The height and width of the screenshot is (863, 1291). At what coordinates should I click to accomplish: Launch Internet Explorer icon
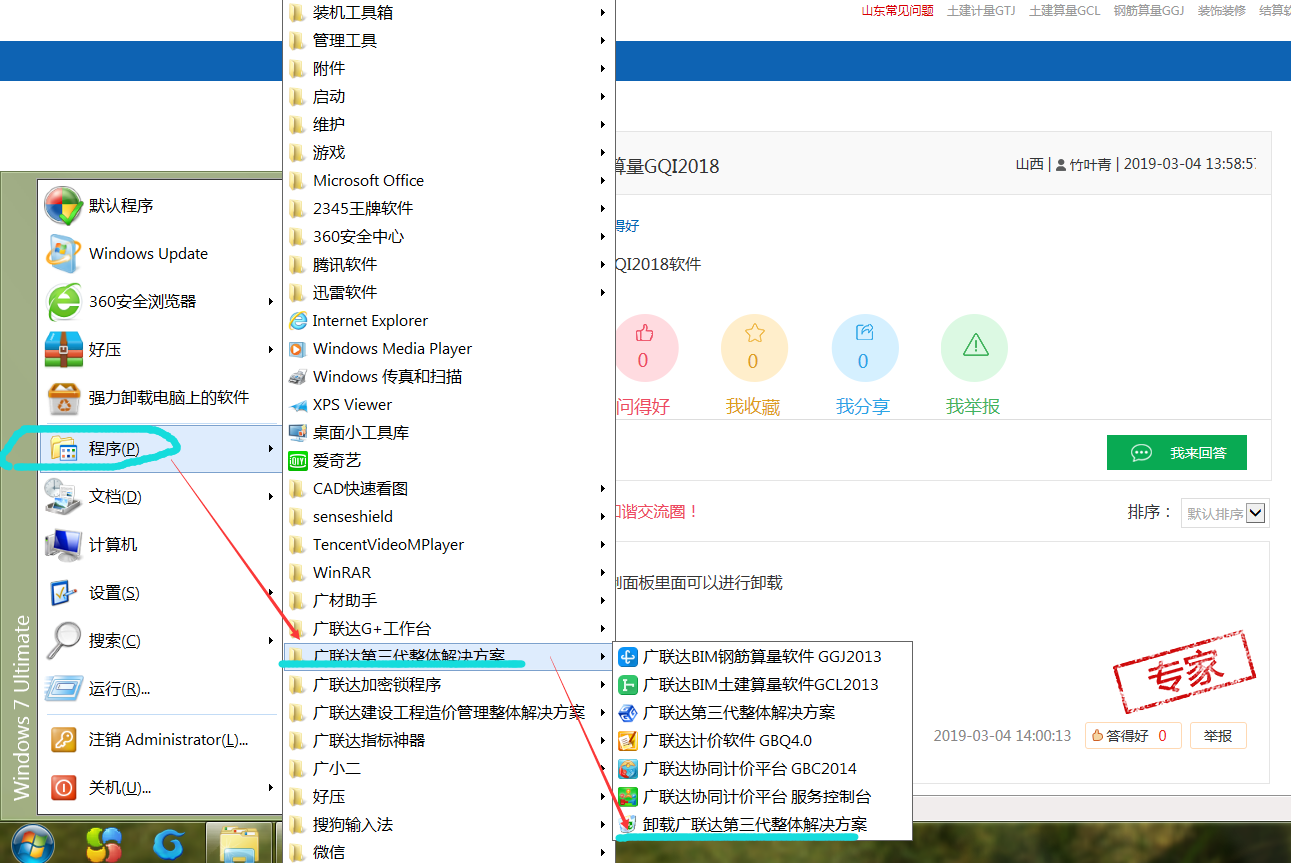[297, 321]
